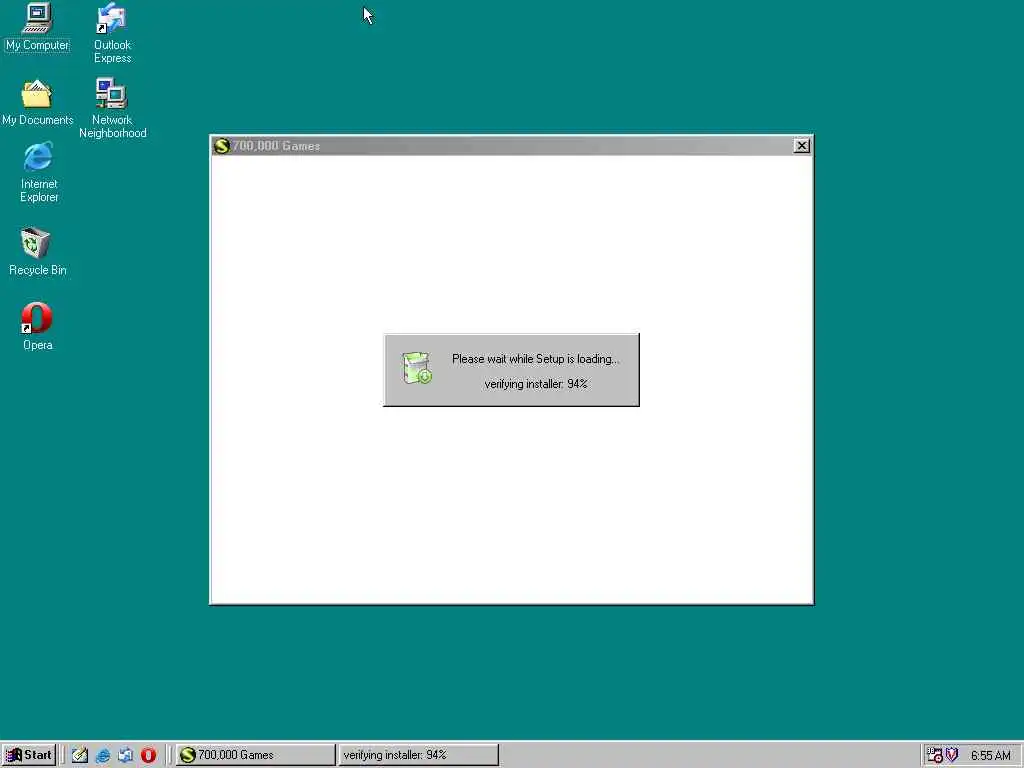Click the 700,000 Games window title text
The height and width of the screenshot is (768, 1024).
tap(276, 146)
